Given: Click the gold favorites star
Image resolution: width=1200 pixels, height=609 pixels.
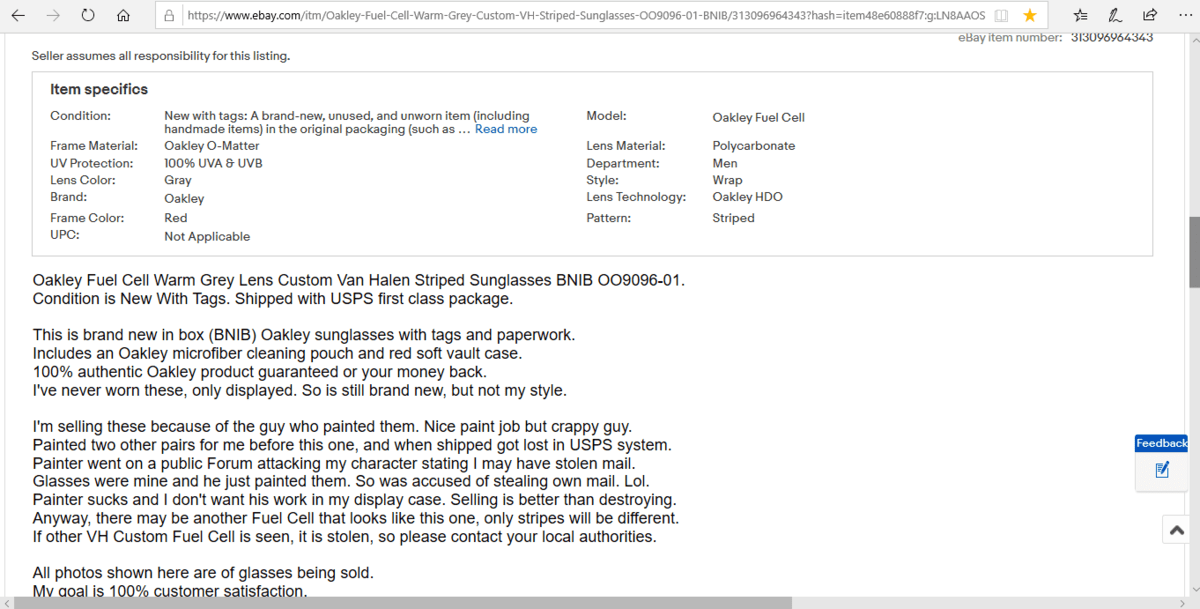Looking at the screenshot, I should [x=1030, y=15].
